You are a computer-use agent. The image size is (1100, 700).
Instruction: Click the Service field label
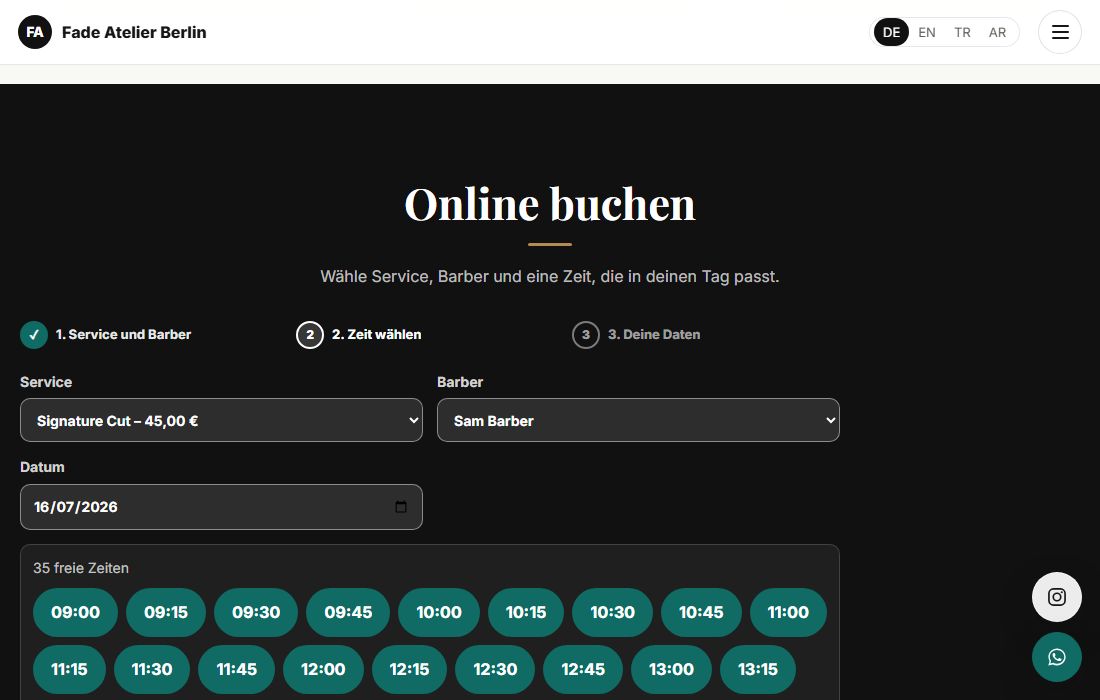tap(46, 382)
